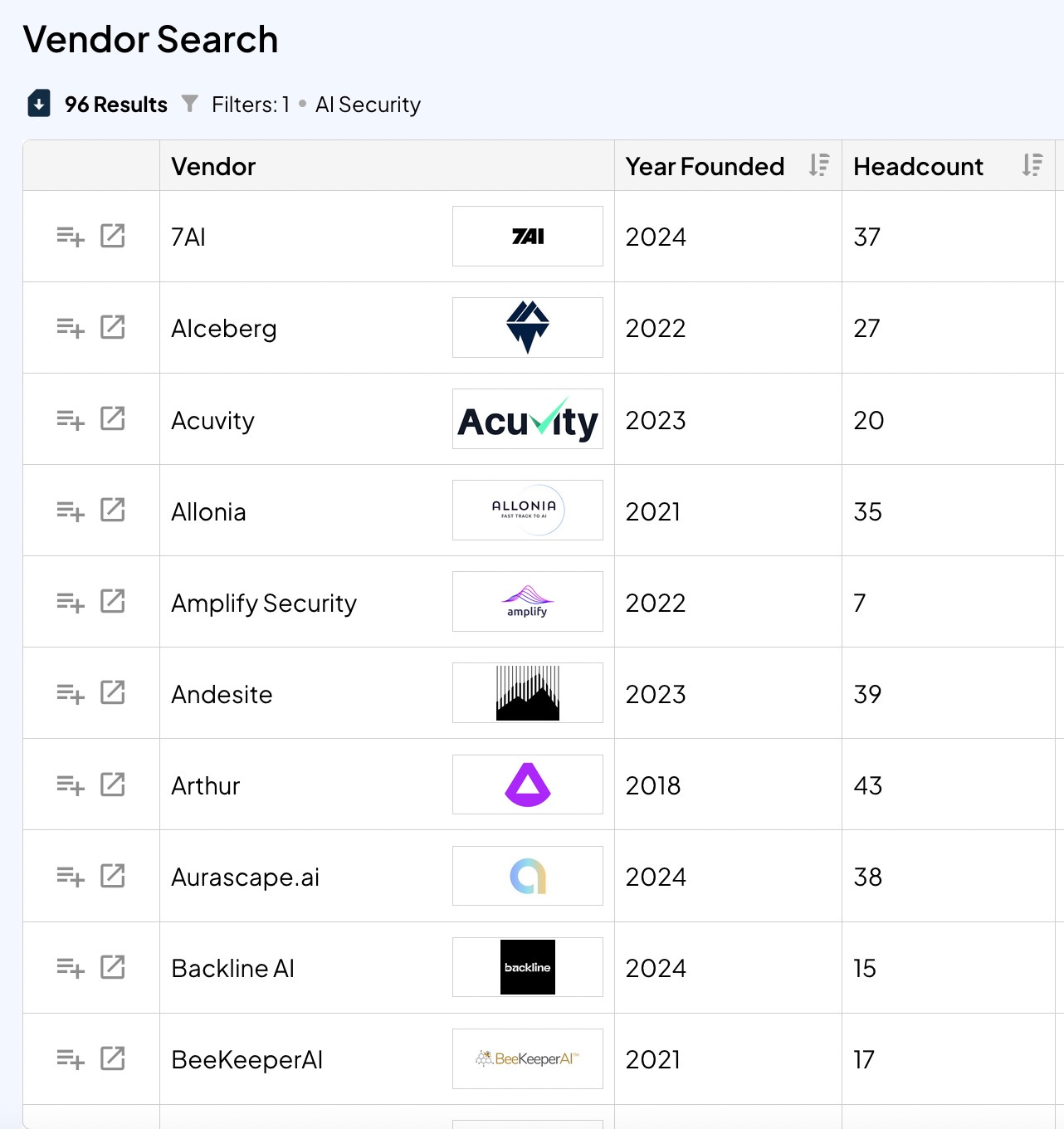Click the Andesite logo thumbnail
This screenshot has width=1064, height=1129.
(528, 693)
